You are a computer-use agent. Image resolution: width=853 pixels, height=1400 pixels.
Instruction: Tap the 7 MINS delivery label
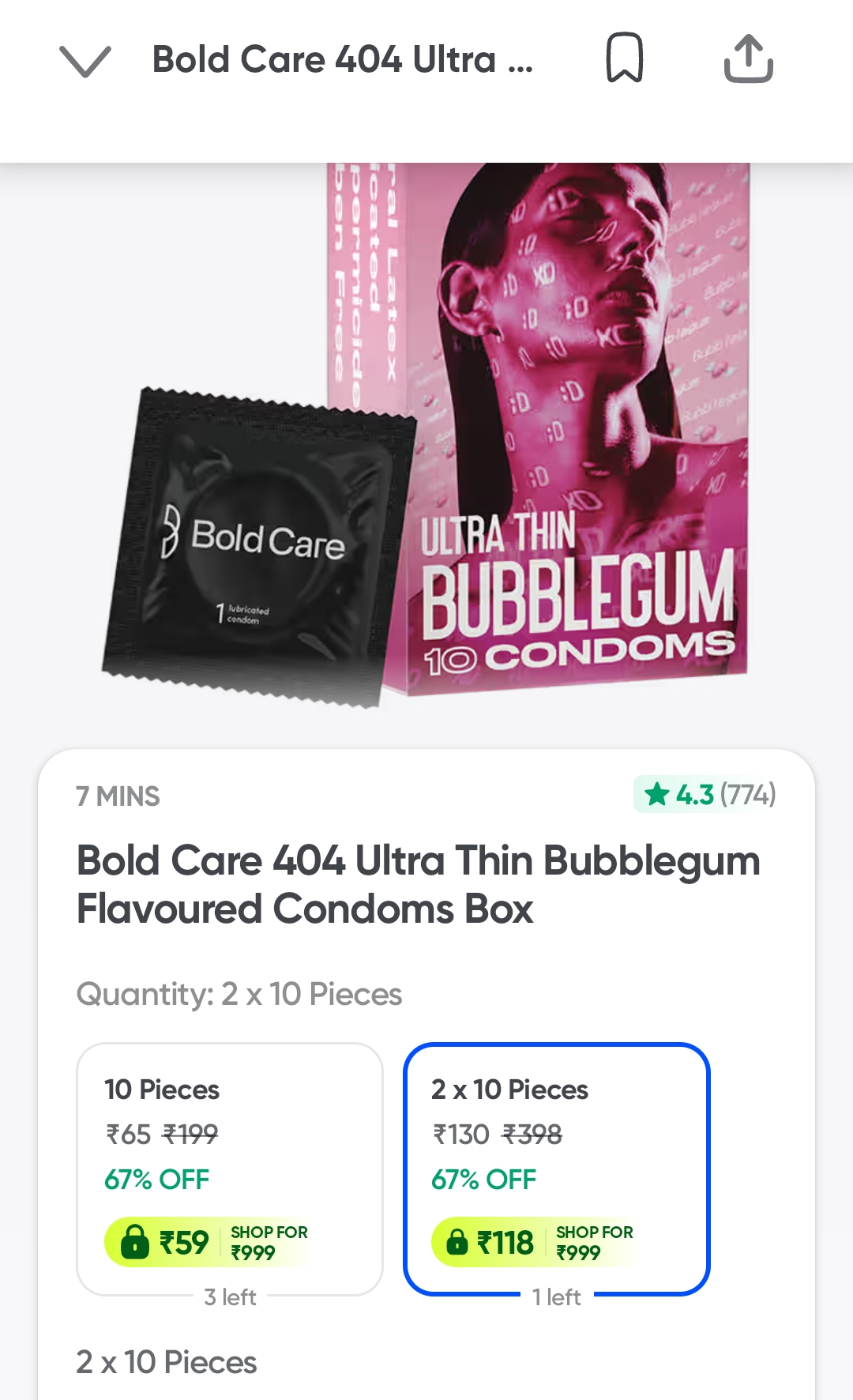[118, 796]
